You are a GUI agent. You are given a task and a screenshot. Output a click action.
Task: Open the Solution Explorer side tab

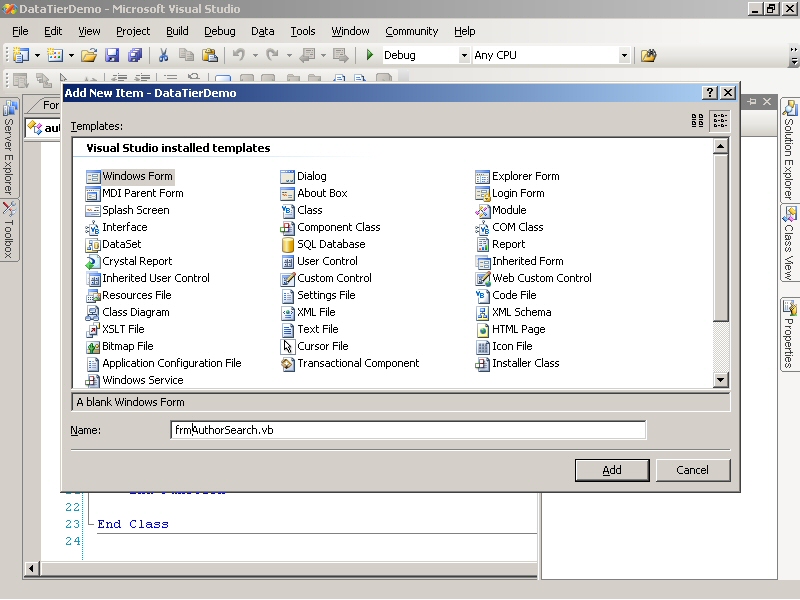(789, 150)
